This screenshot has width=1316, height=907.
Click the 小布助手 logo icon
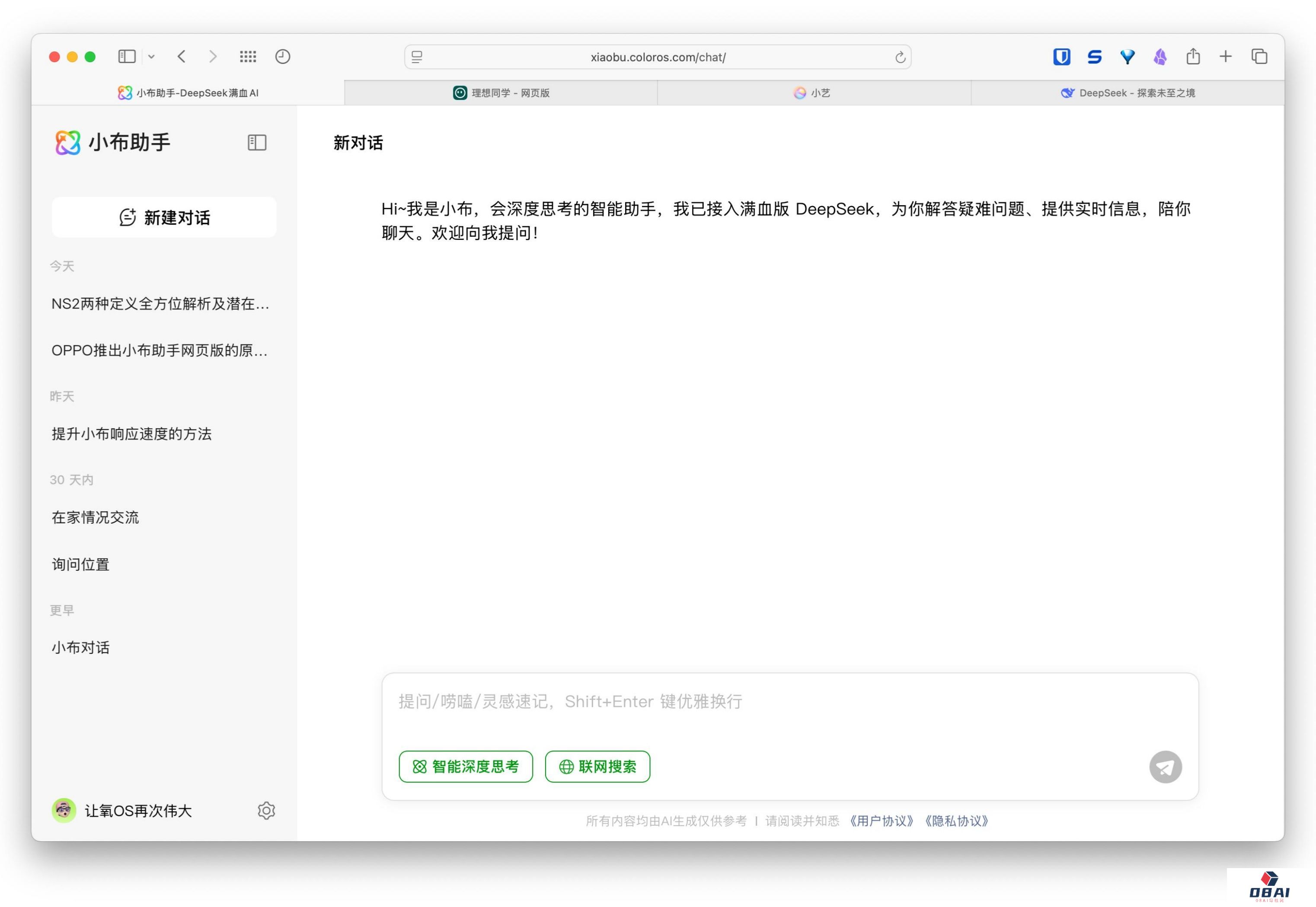click(x=67, y=142)
